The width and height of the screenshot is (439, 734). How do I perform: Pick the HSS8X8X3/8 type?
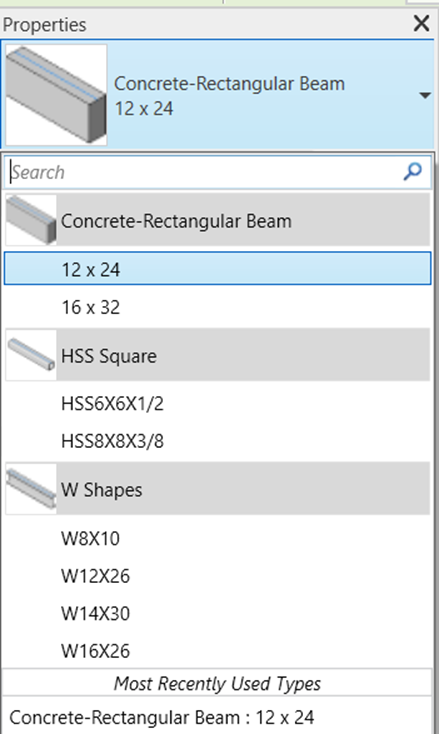[218, 441]
